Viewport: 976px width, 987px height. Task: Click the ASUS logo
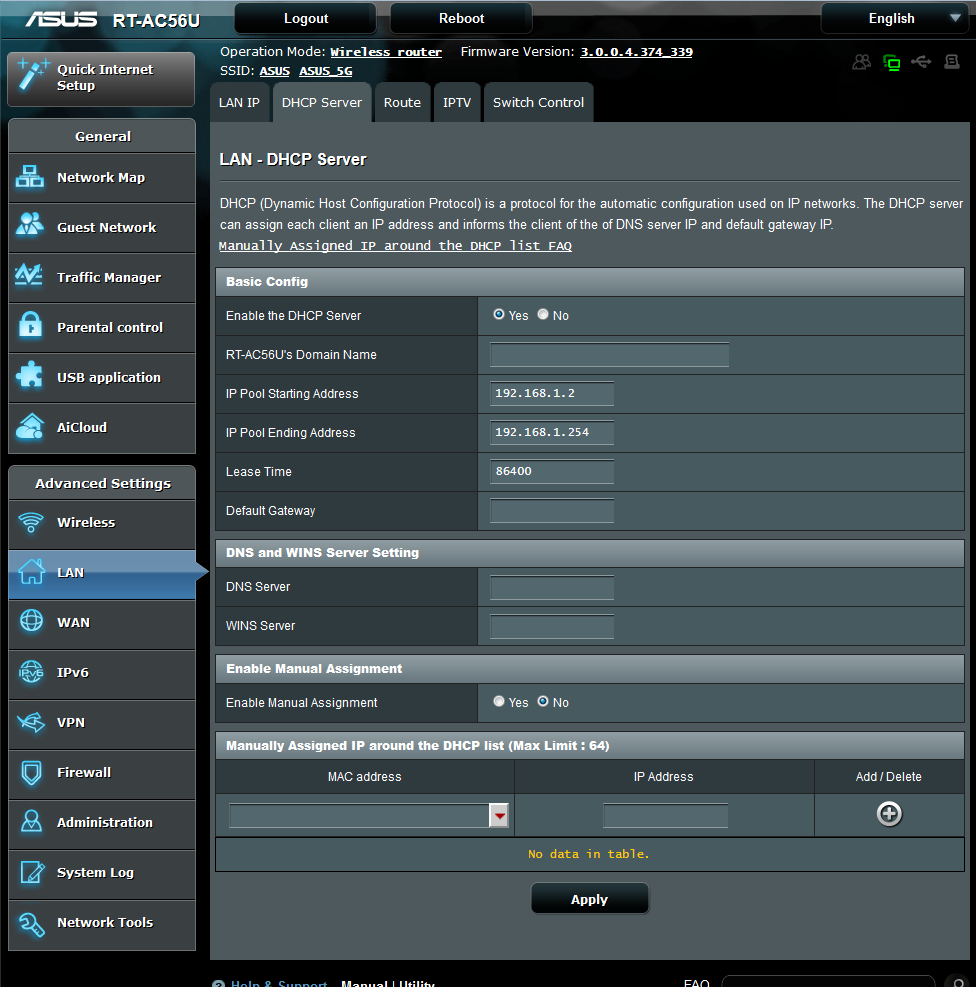click(x=61, y=20)
